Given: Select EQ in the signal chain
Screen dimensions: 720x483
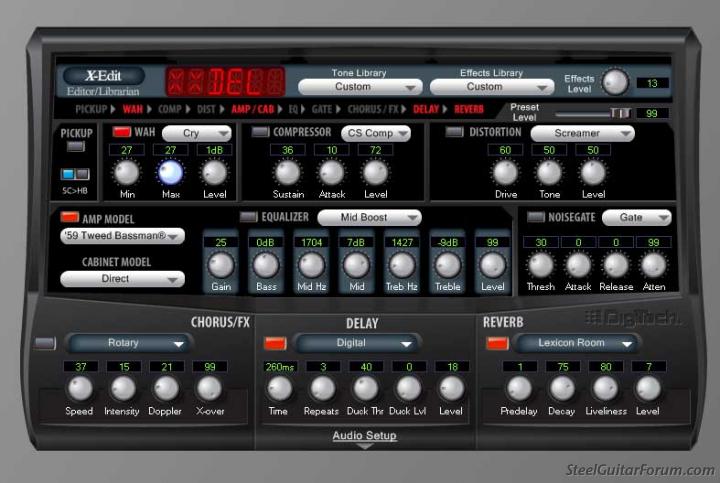Looking at the screenshot, I should click(x=293, y=109).
